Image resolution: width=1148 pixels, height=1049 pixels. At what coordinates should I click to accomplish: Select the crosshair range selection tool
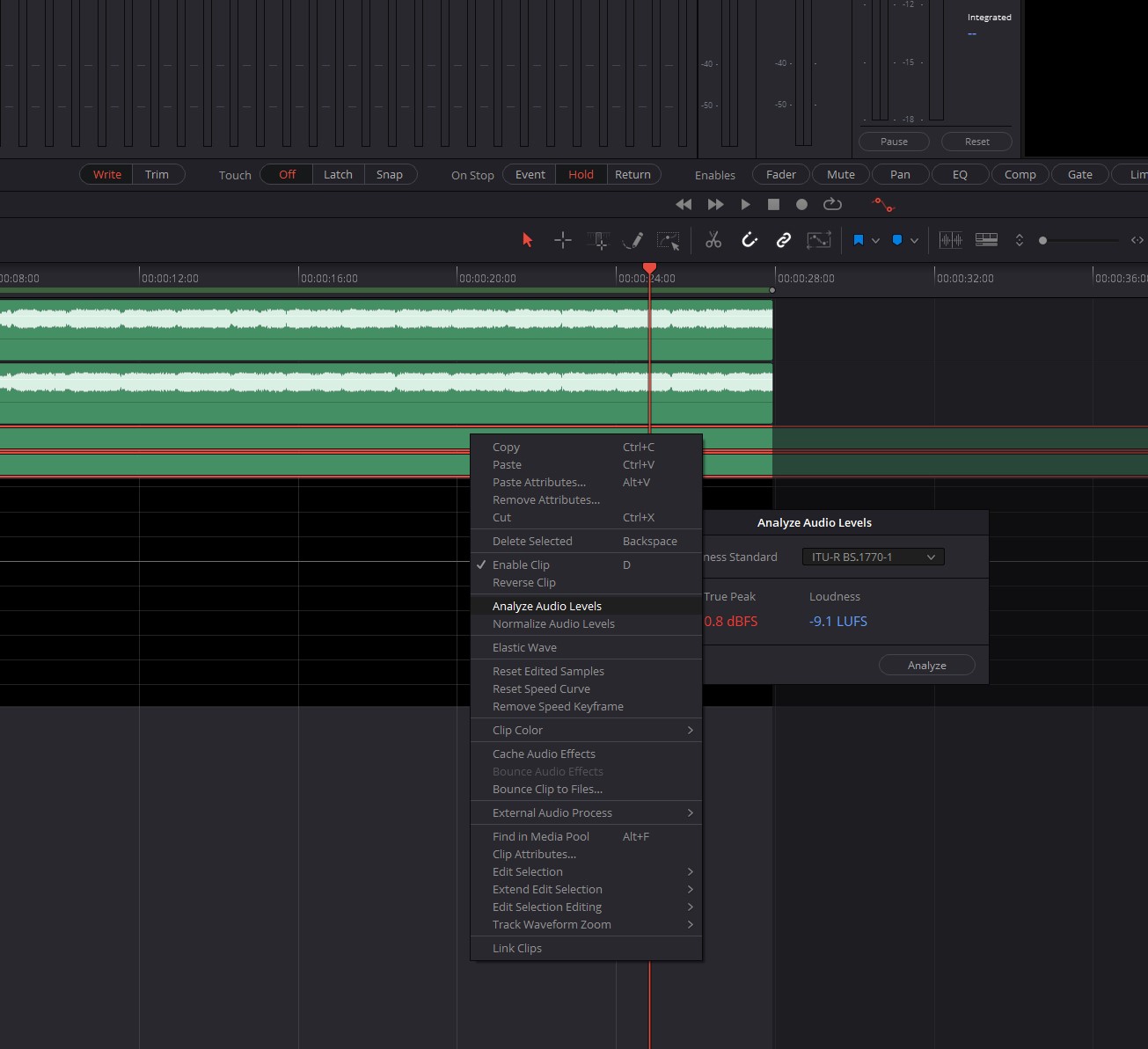click(x=563, y=240)
